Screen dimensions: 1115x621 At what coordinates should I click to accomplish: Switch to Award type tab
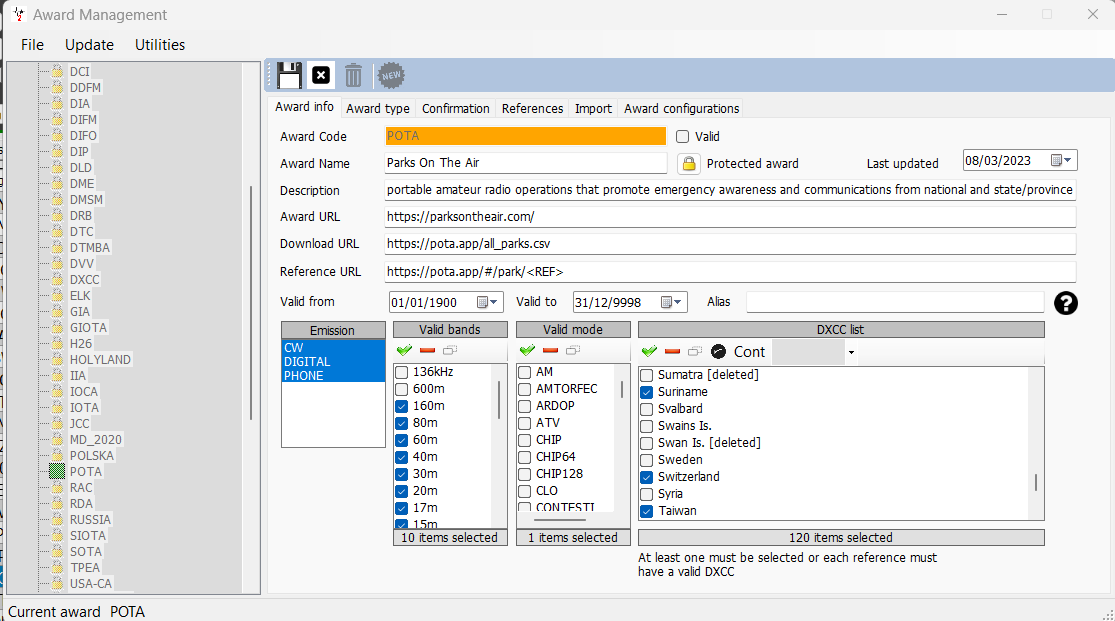378,109
